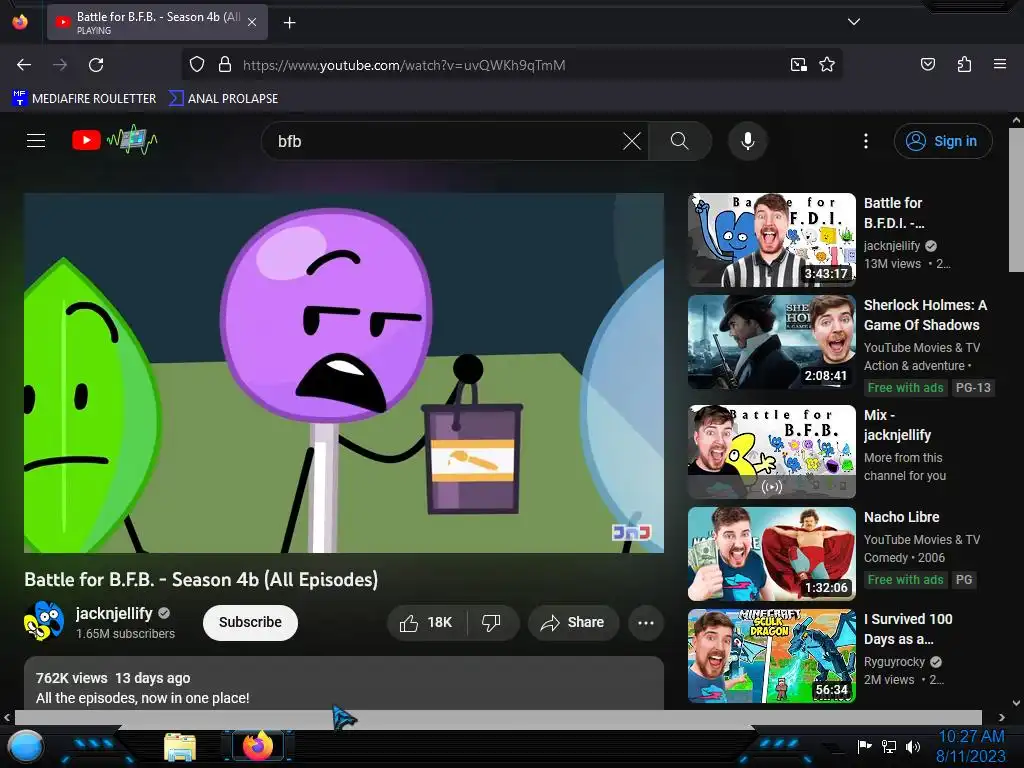The height and width of the screenshot is (768, 1024).
Task: Open more actions ellipsis below the video
Action: [646, 623]
